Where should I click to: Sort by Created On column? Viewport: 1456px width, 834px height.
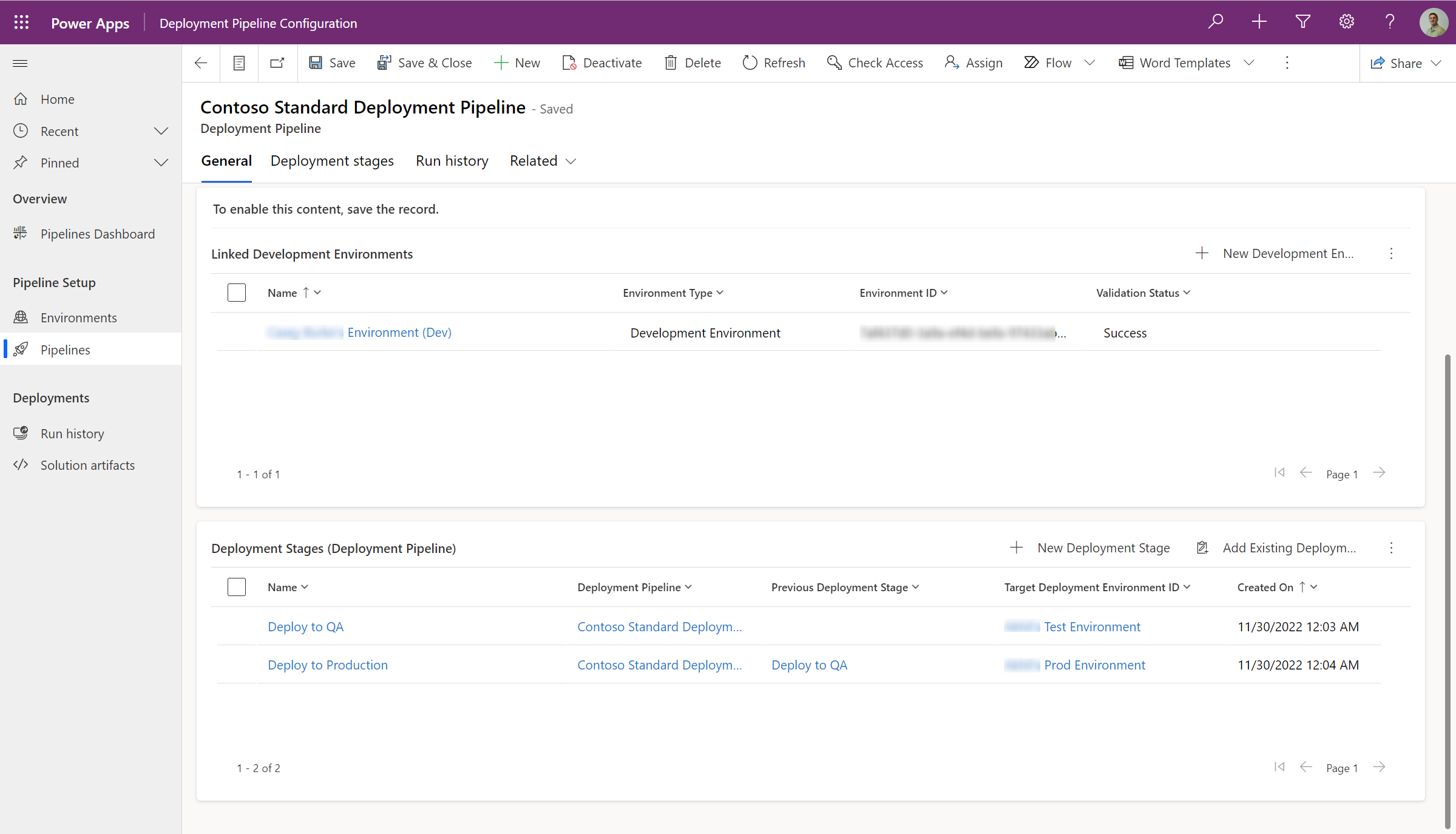[1277, 587]
